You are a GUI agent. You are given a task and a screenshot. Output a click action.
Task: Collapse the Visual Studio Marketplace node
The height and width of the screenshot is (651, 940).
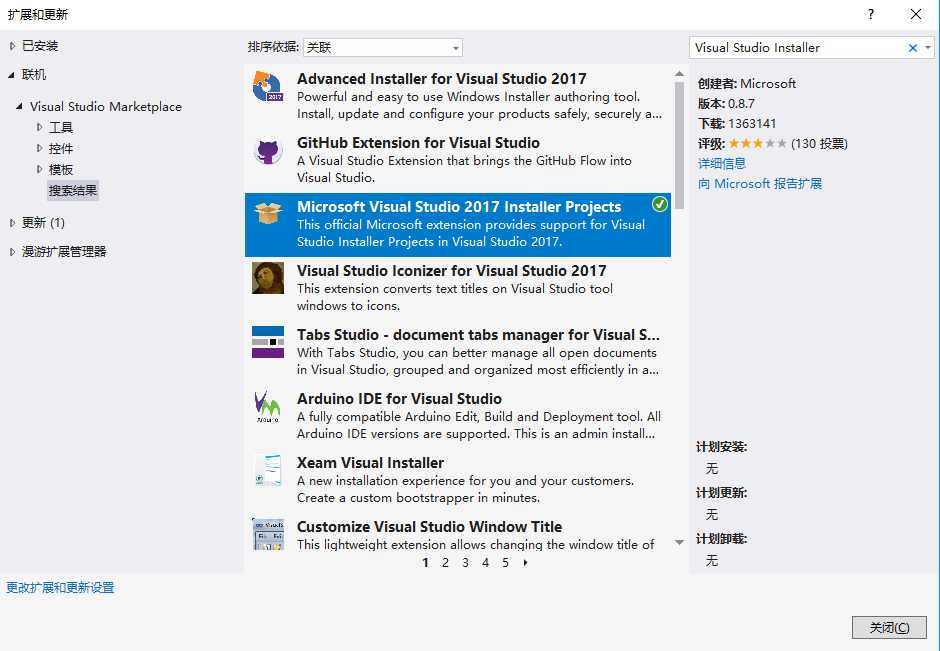(20, 106)
